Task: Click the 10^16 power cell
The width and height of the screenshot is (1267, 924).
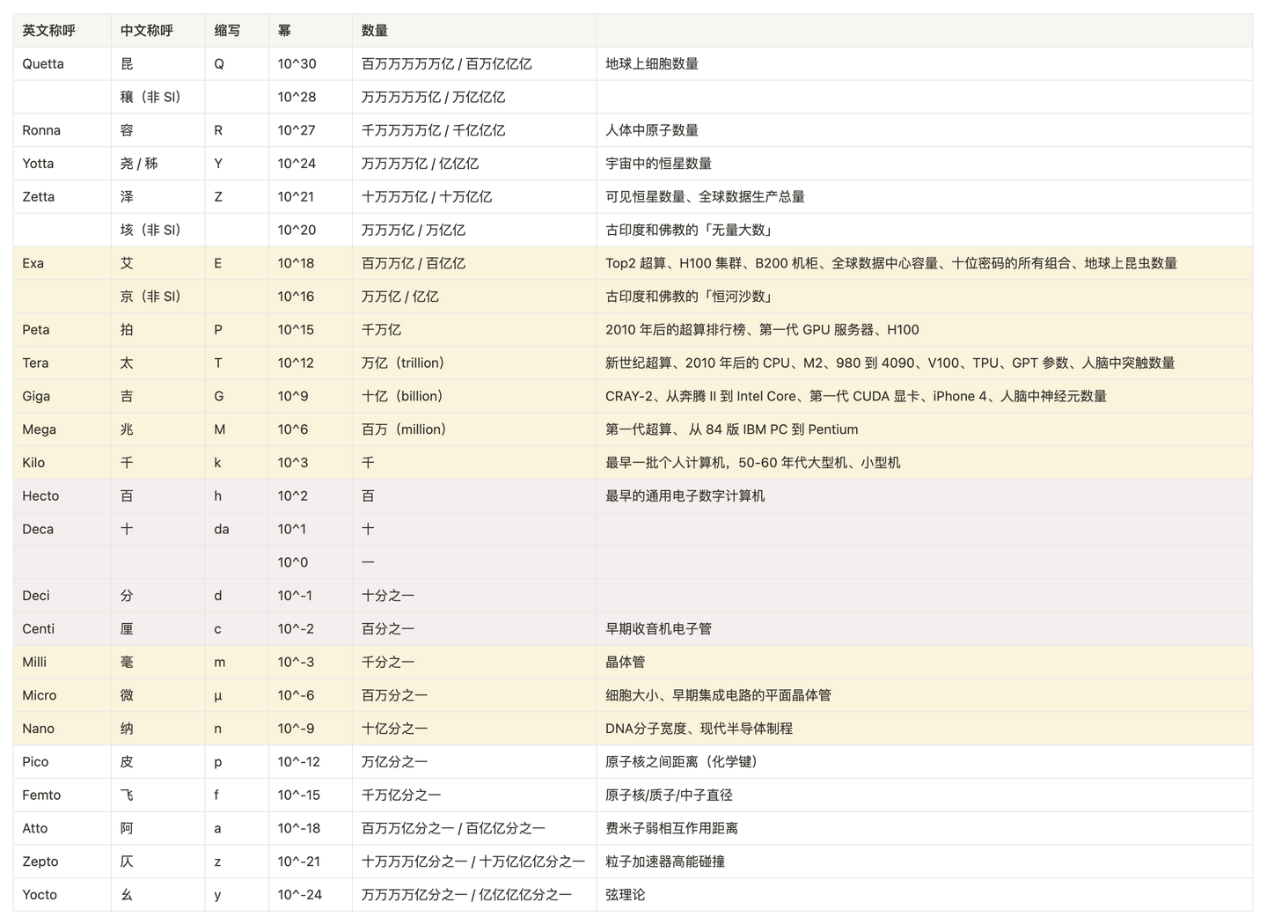Action: (x=311, y=296)
